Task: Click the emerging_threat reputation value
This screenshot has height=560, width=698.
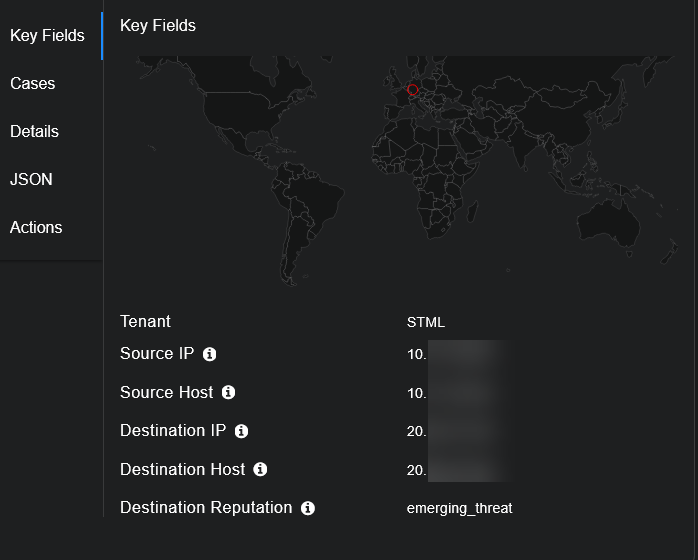Action: point(459,508)
